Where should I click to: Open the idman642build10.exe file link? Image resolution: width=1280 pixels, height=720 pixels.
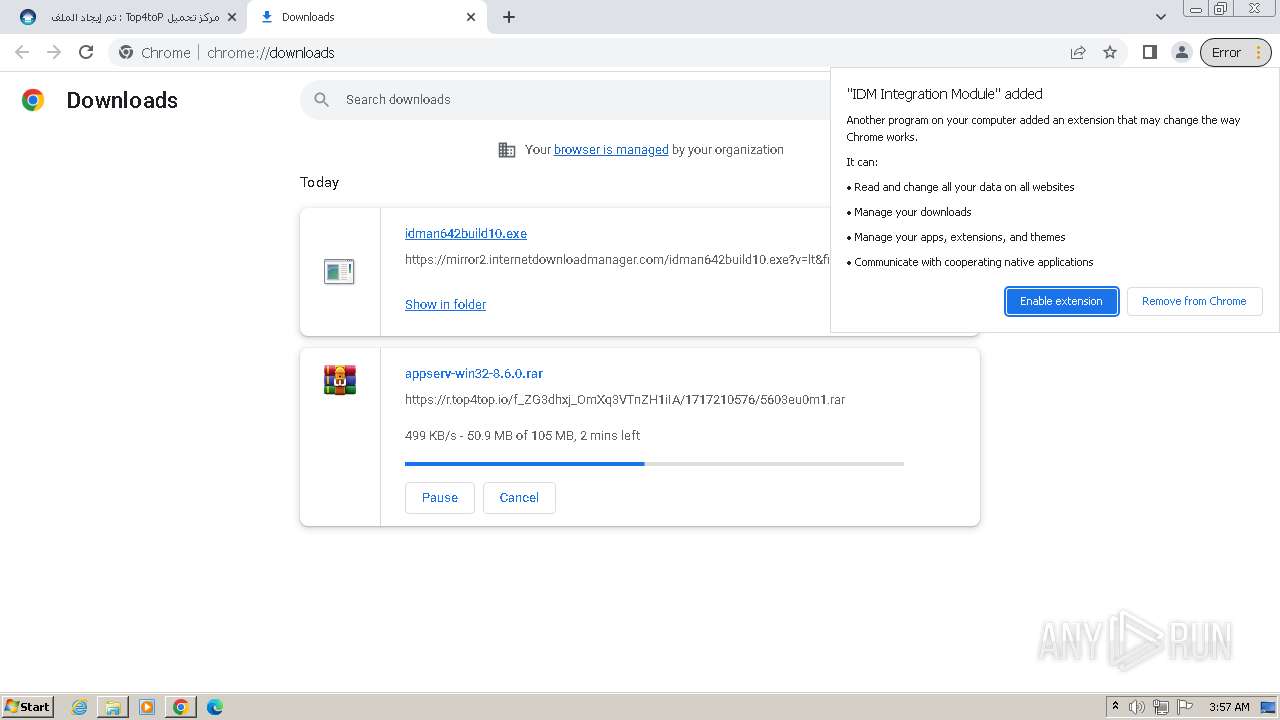pos(466,234)
